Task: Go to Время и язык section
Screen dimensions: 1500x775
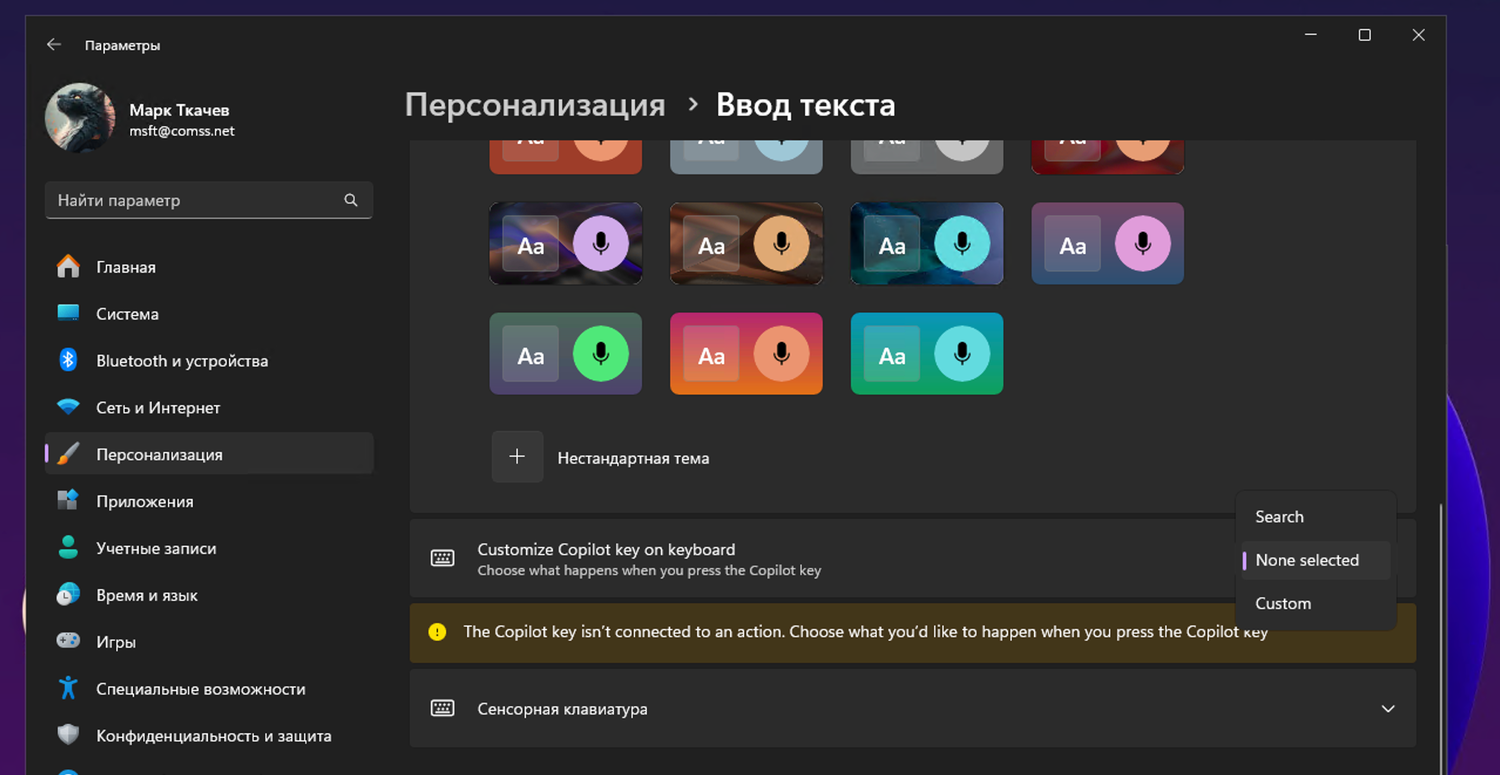Action: tap(146, 595)
